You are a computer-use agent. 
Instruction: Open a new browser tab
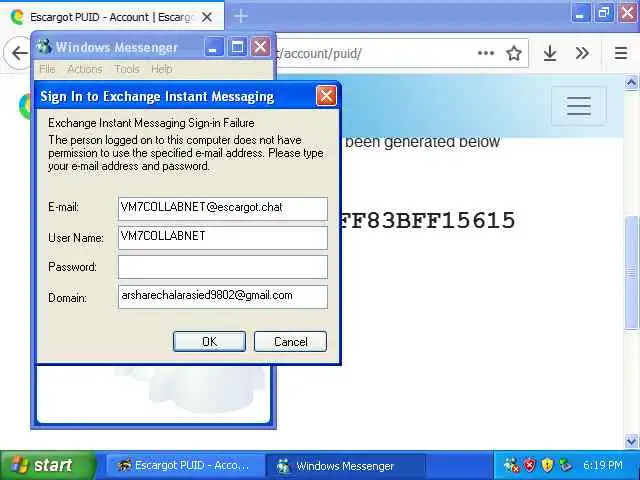241,17
